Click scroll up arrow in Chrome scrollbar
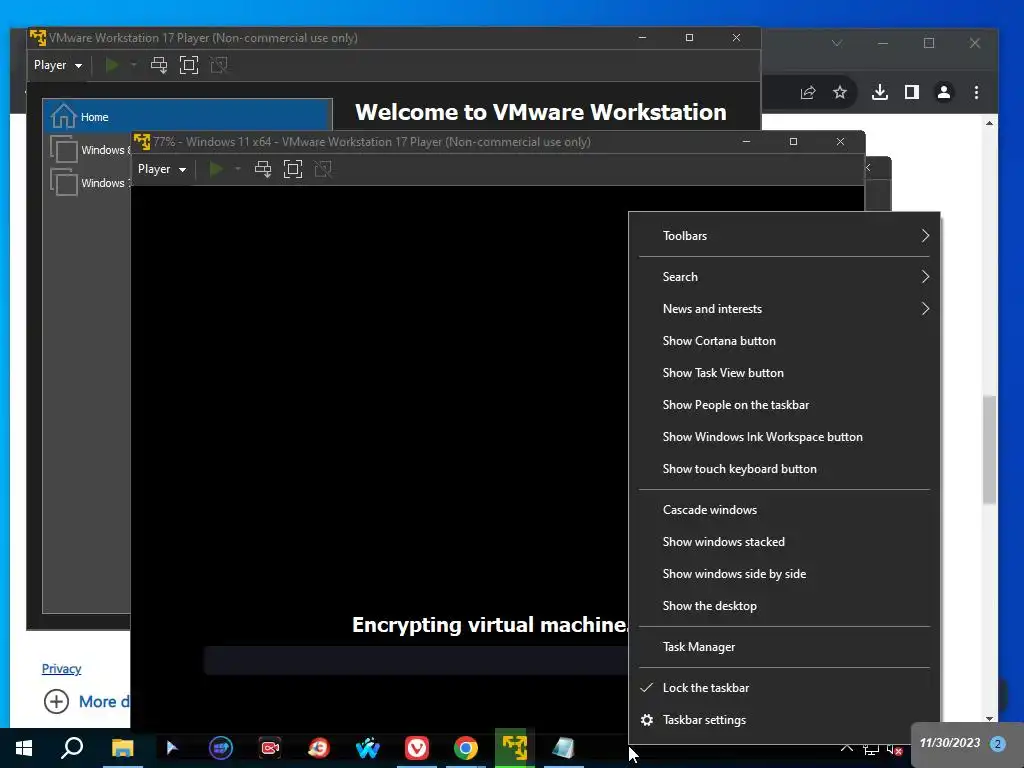The height and width of the screenshot is (768, 1024). pos(989,123)
